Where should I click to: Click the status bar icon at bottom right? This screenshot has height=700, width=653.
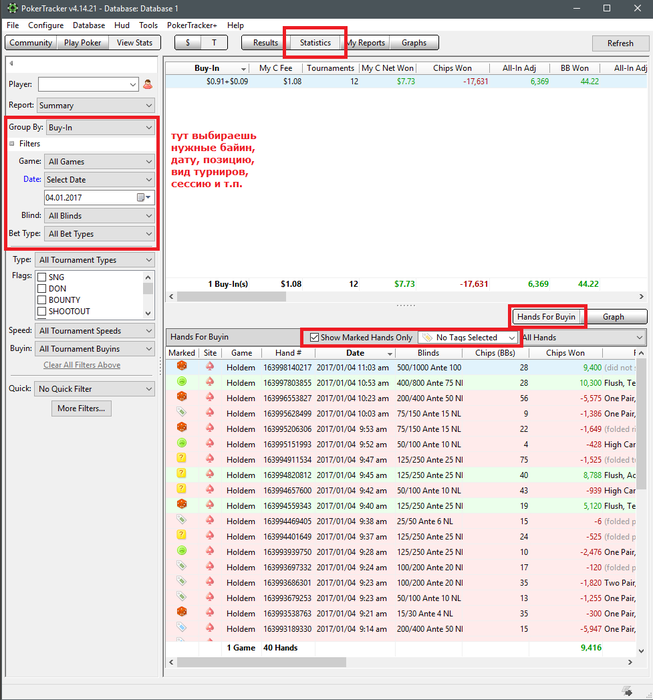pos(627,691)
